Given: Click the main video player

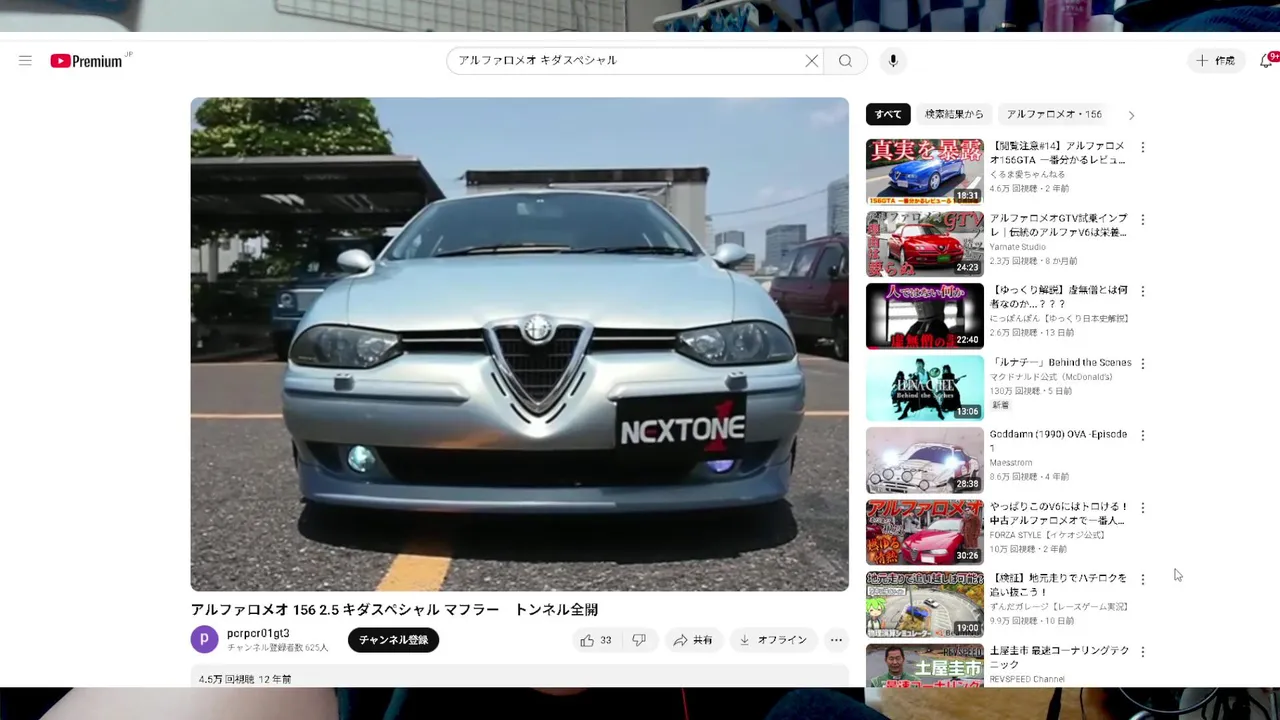Looking at the screenshot, I should coord(519,344).
